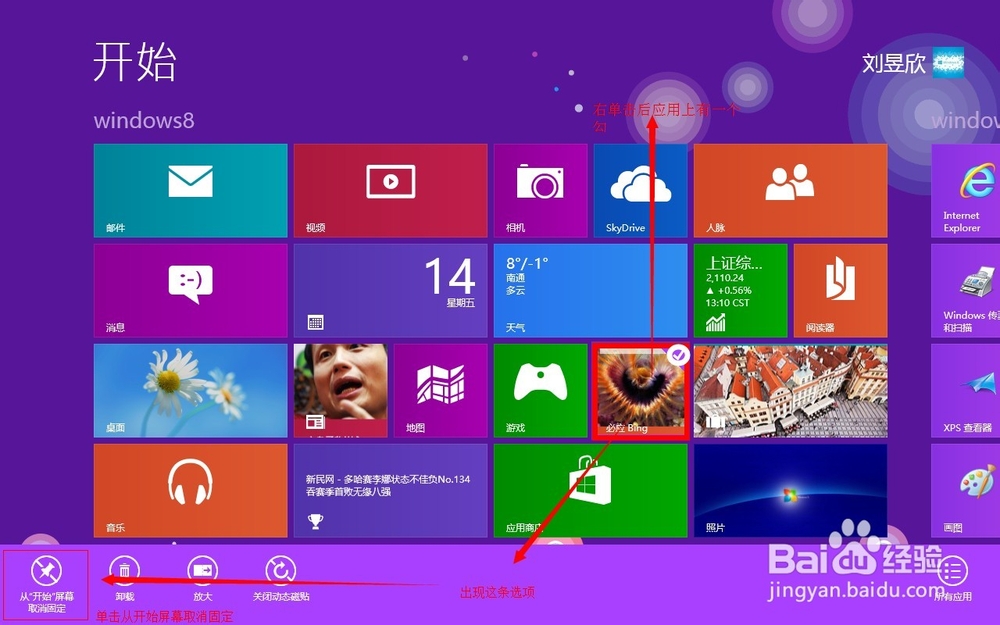Open the Video (视频) tile

pyautogui.click(x=390, y=191)
